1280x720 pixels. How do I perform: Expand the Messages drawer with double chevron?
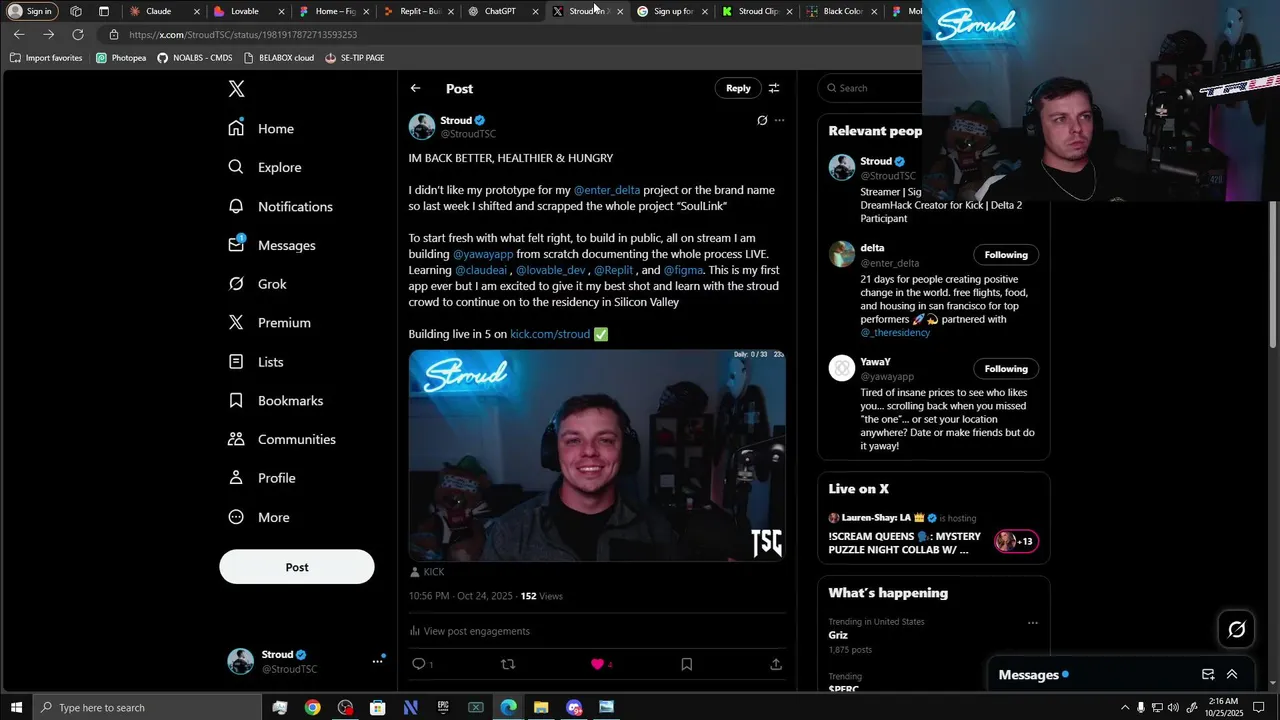(x=1232, y=675)
